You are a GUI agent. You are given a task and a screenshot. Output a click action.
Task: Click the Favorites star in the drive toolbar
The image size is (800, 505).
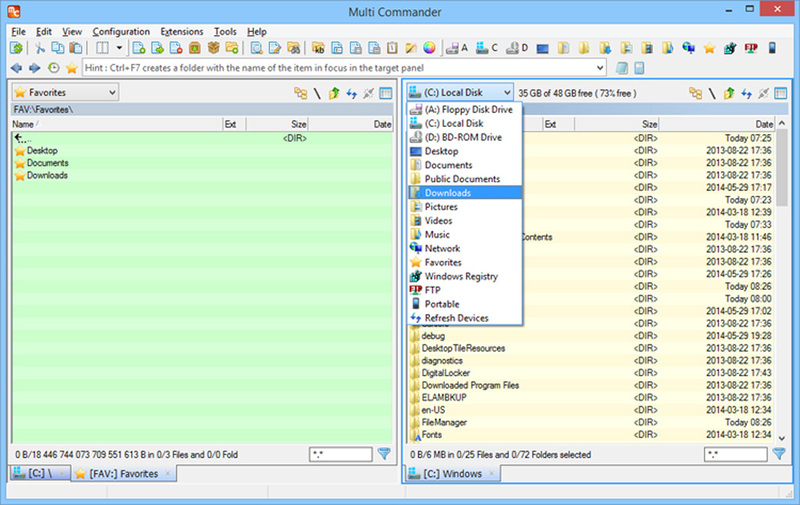pyautogui.click(x=709, y=48)
